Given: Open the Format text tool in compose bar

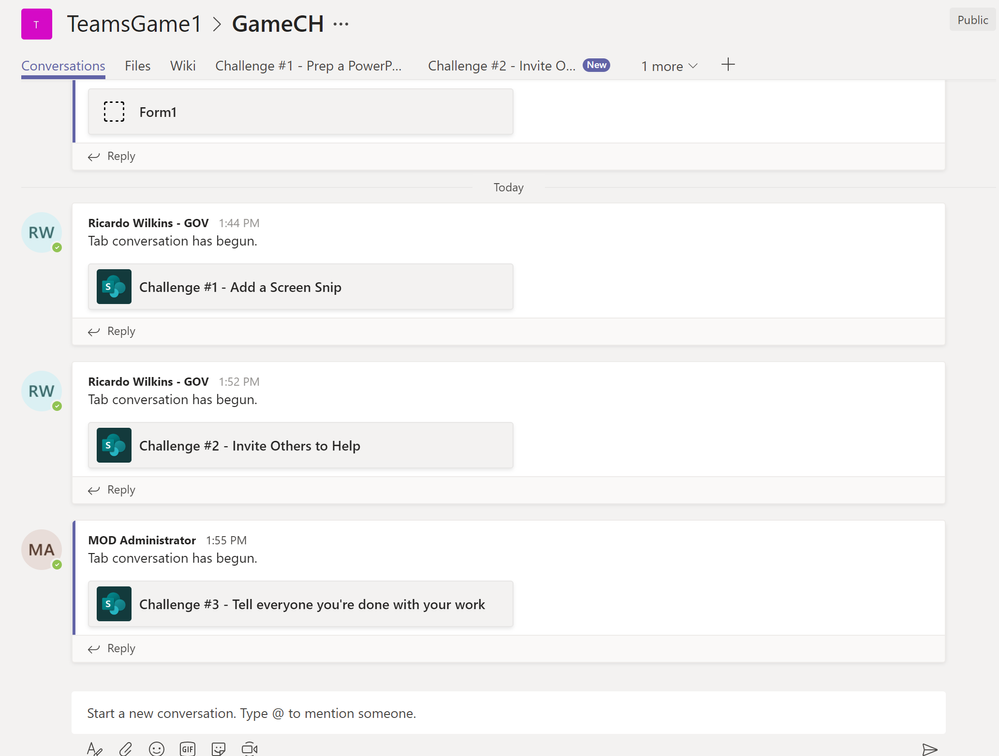Looking at the screenshot, I should (94, 749).
